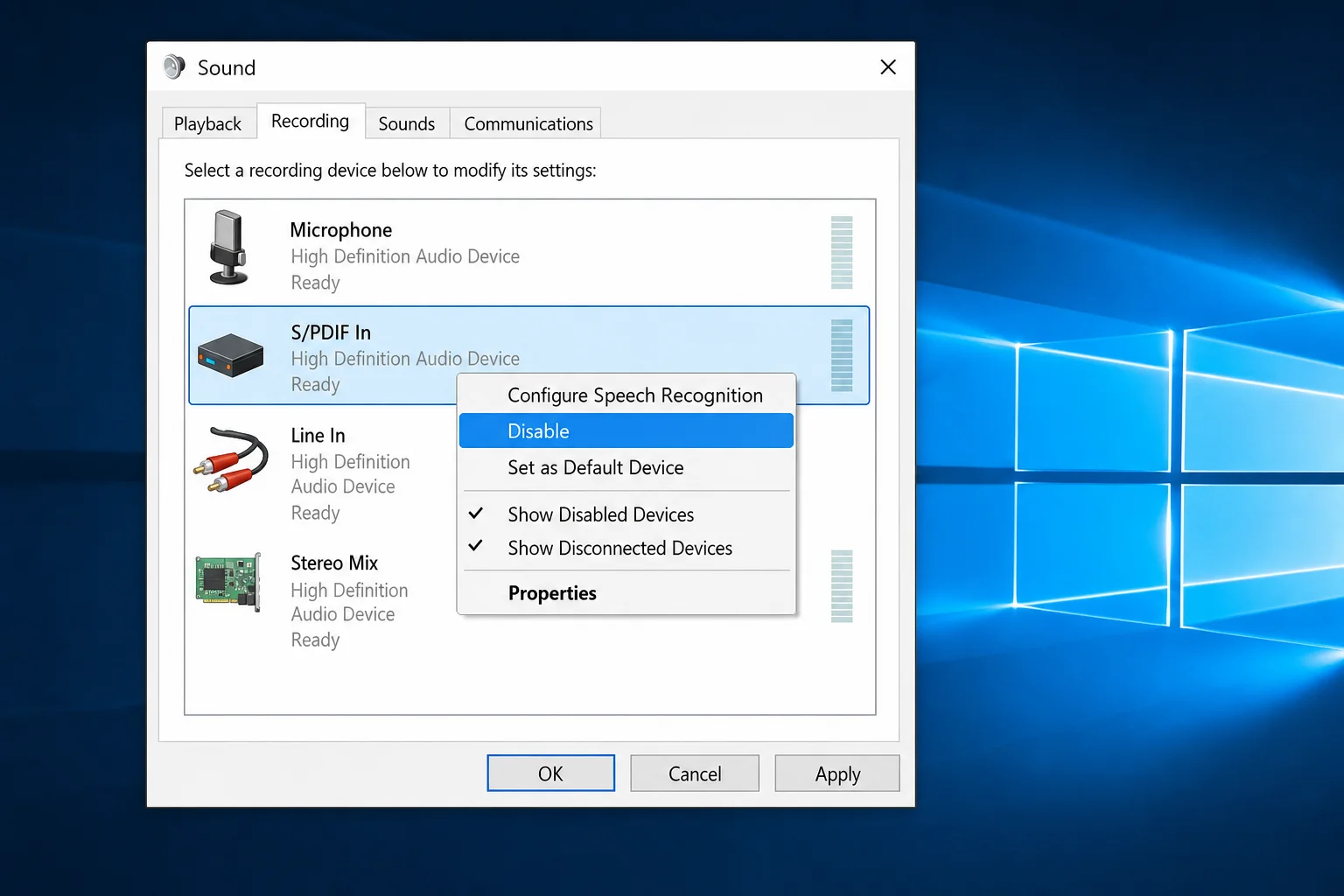Screen dimensions: 1344x896
Task: Switch to the Playback tab
Action: (207, 123)
